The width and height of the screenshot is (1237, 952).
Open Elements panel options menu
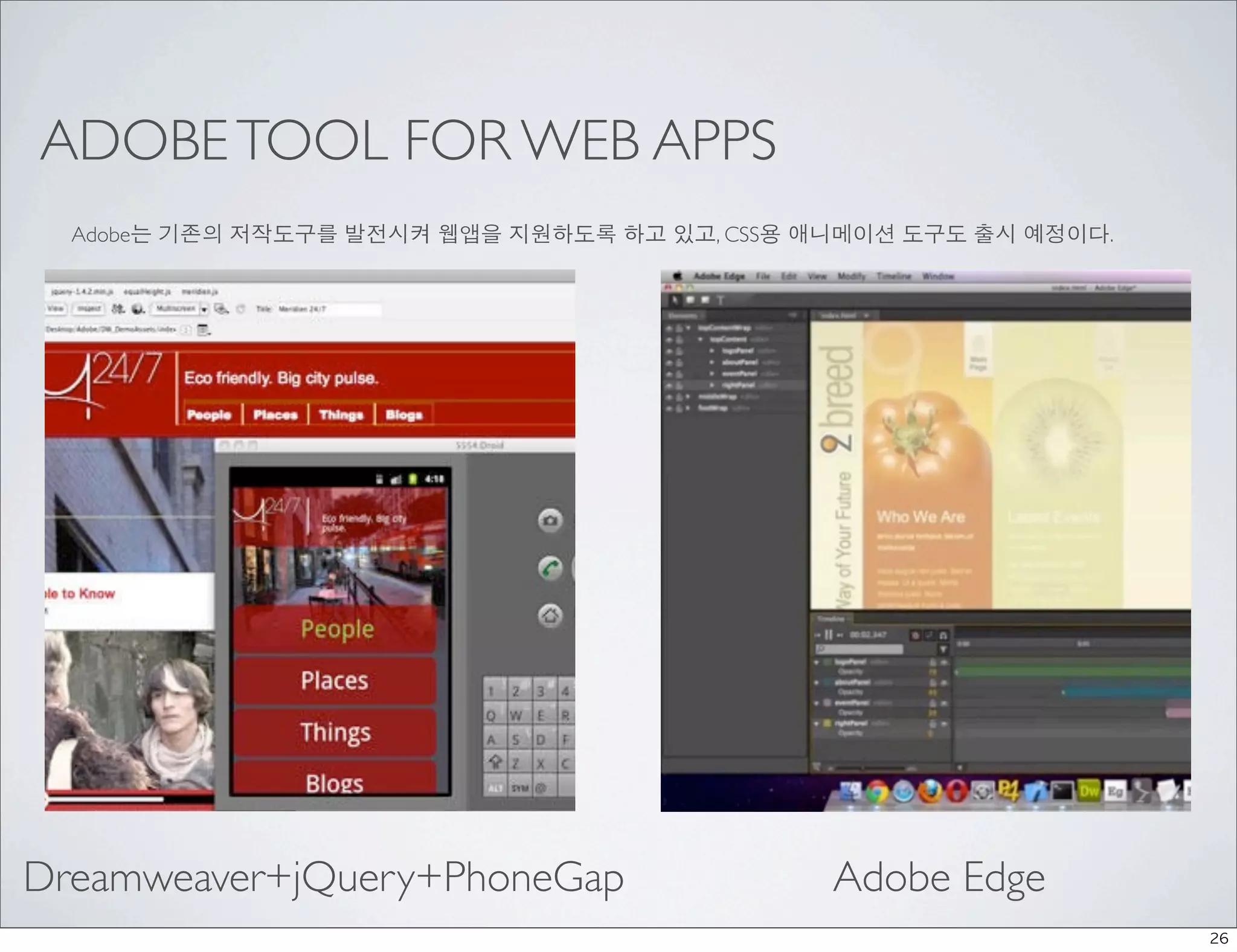pyautogui.click(x=792, y=315)
